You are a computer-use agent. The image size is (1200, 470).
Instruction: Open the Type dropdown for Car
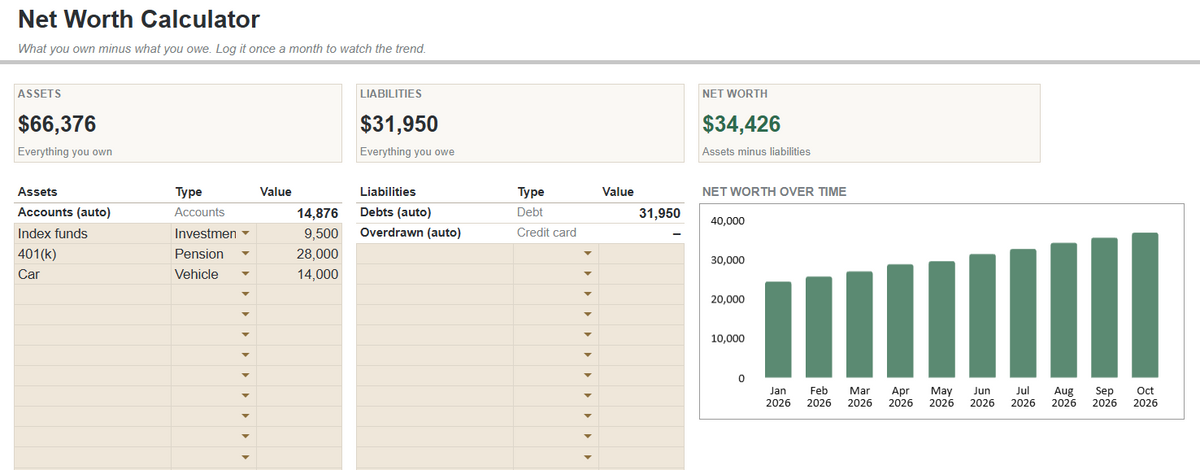point(245,274)
